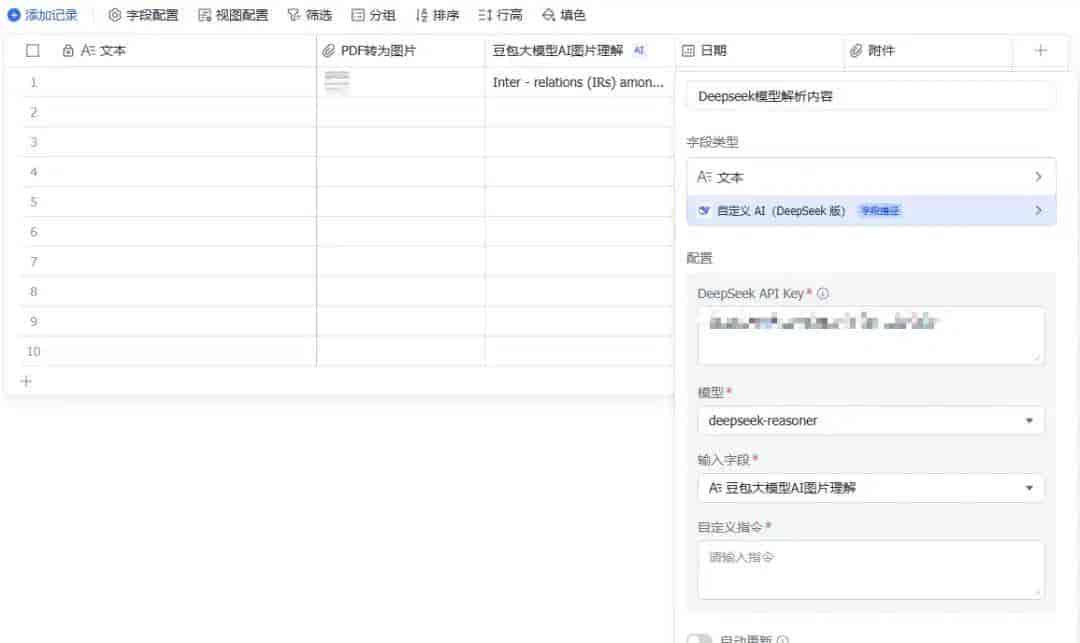
Task: Select the 附件 column header
Action: (928, 50)
